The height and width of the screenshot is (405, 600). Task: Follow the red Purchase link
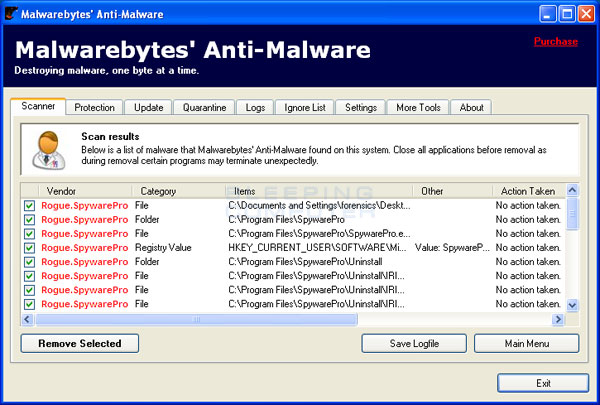pos(556,41)
